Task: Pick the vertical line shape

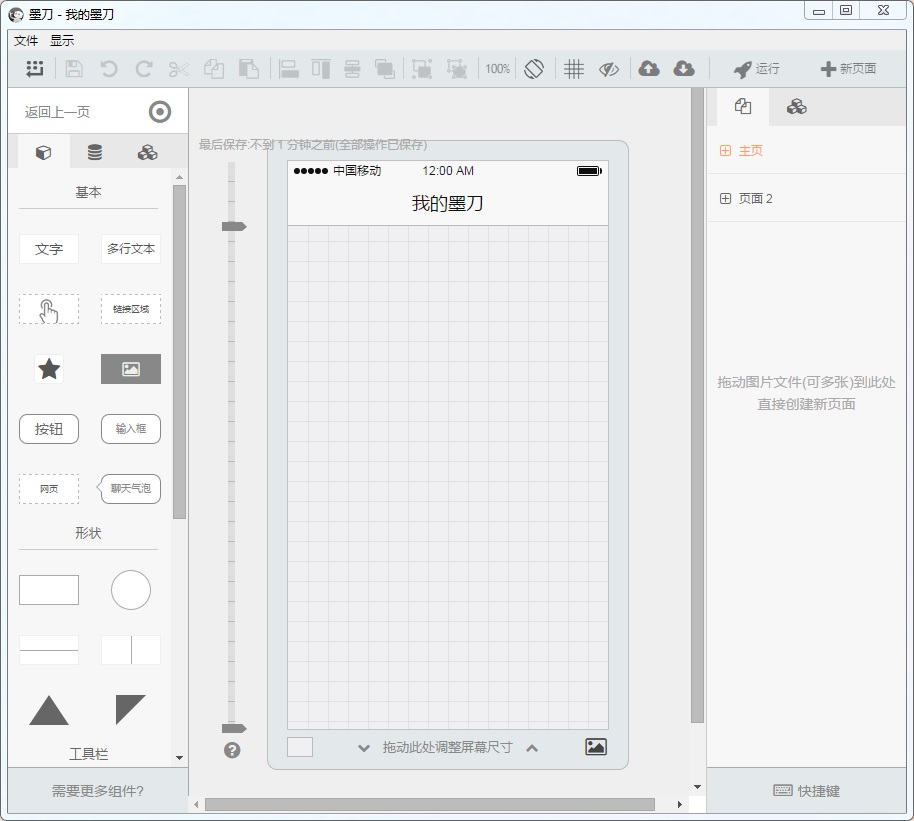Action: [x=131, y=650]
